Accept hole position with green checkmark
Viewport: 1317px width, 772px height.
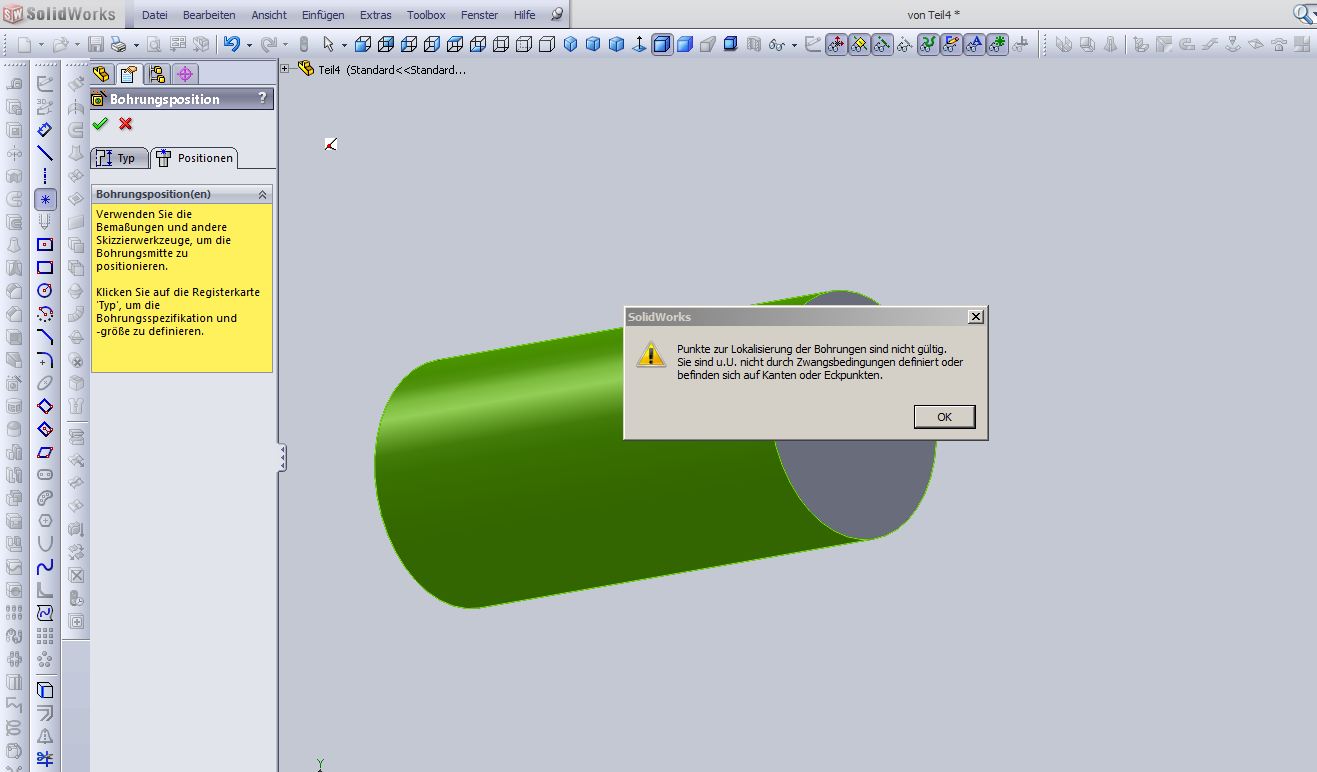click(x=100, y=124)
